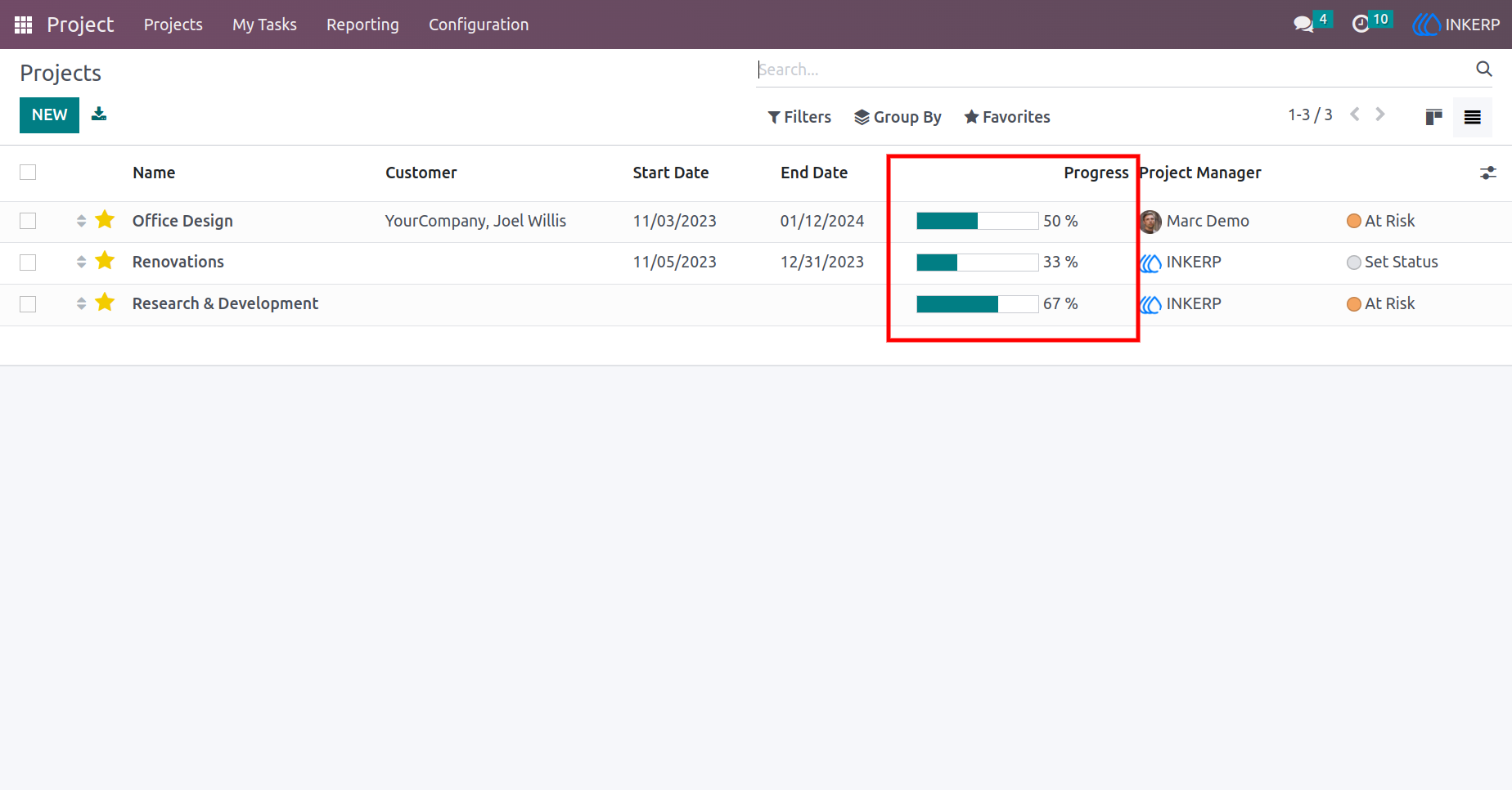1512x790 pixels.
Task: Toggle favorite star for Office Design
Action: click(105, 220)
